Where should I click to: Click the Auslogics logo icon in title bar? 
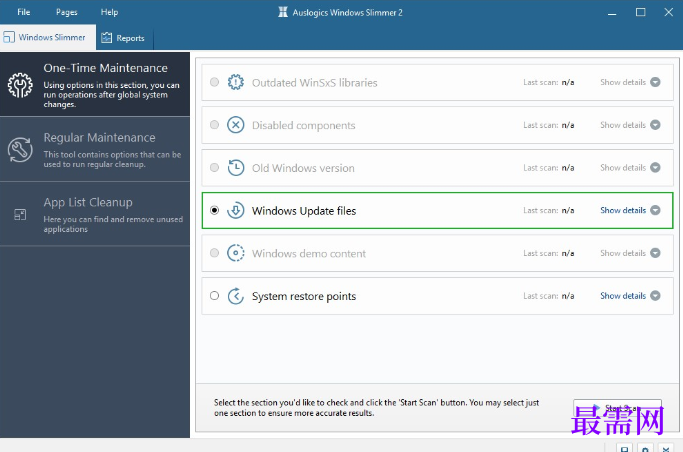[x=283, y=12]
